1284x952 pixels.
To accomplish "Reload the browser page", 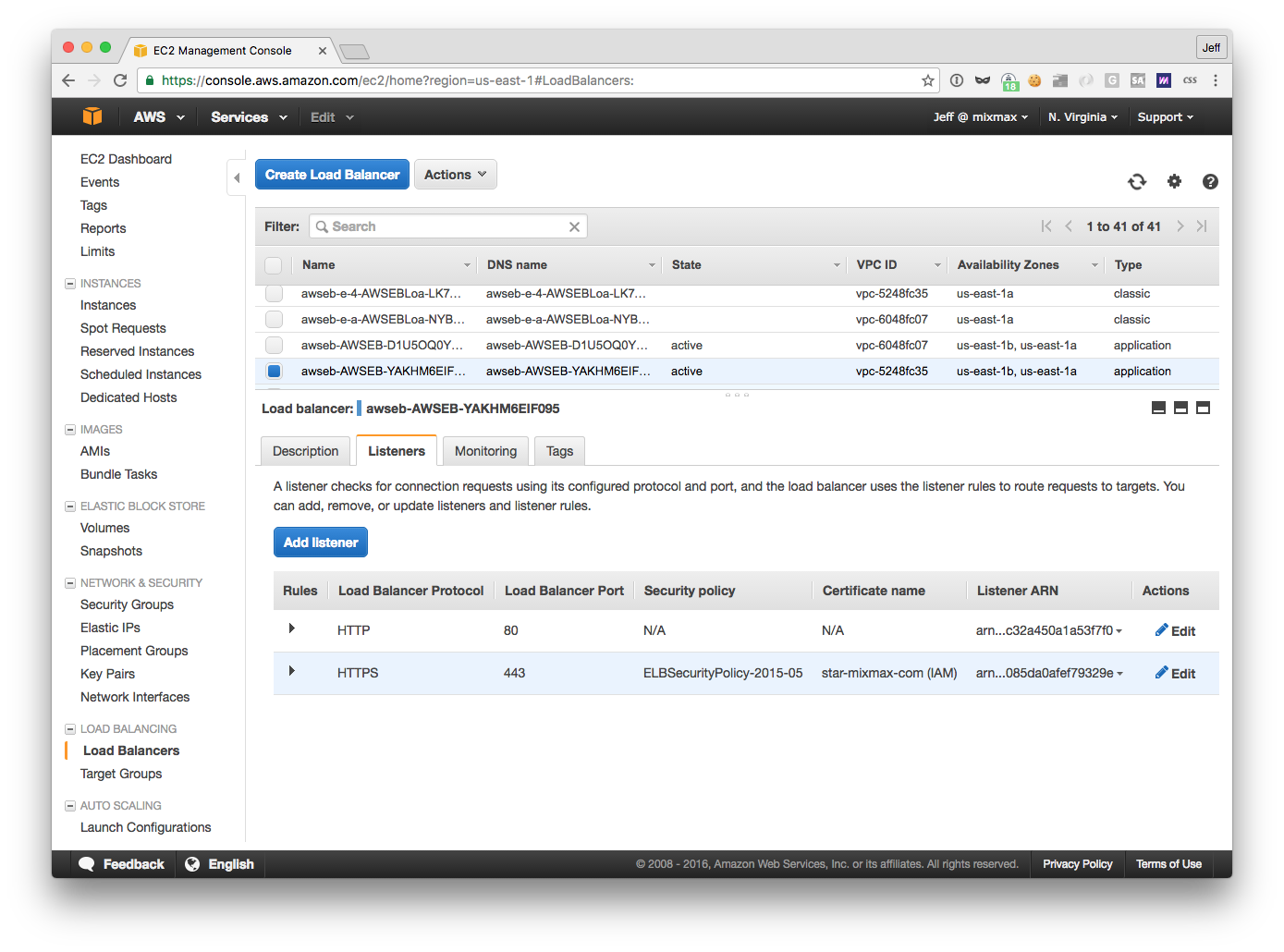I will (x=120, y=80).
